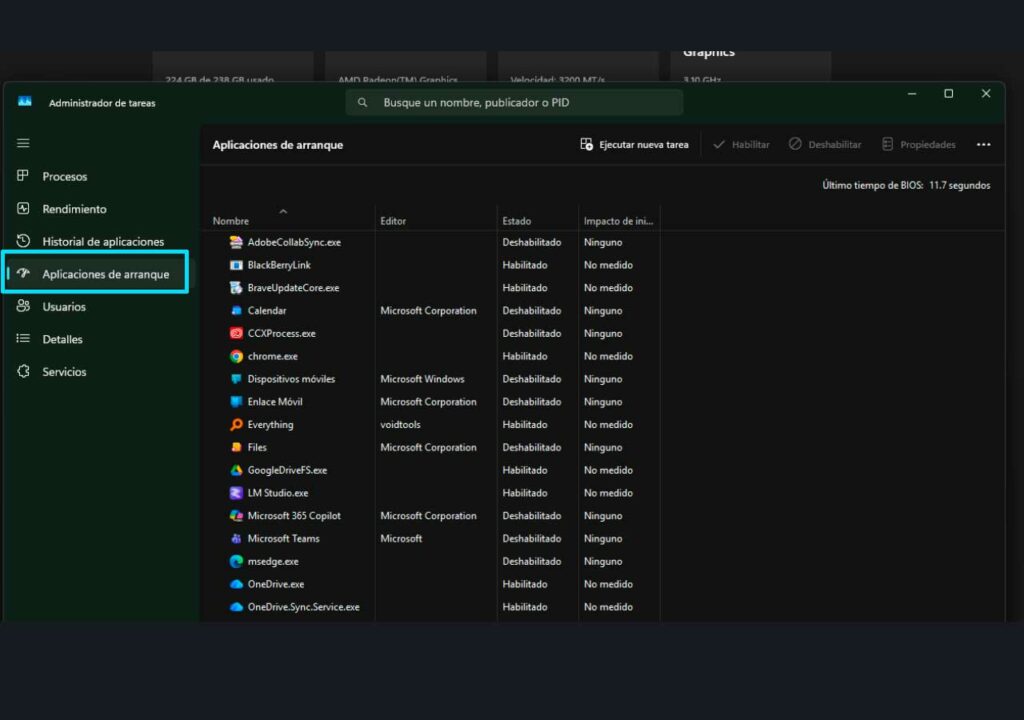1024x720 pixels.
Task: Click the Detalles list icon
Action: tap(23, 338)
